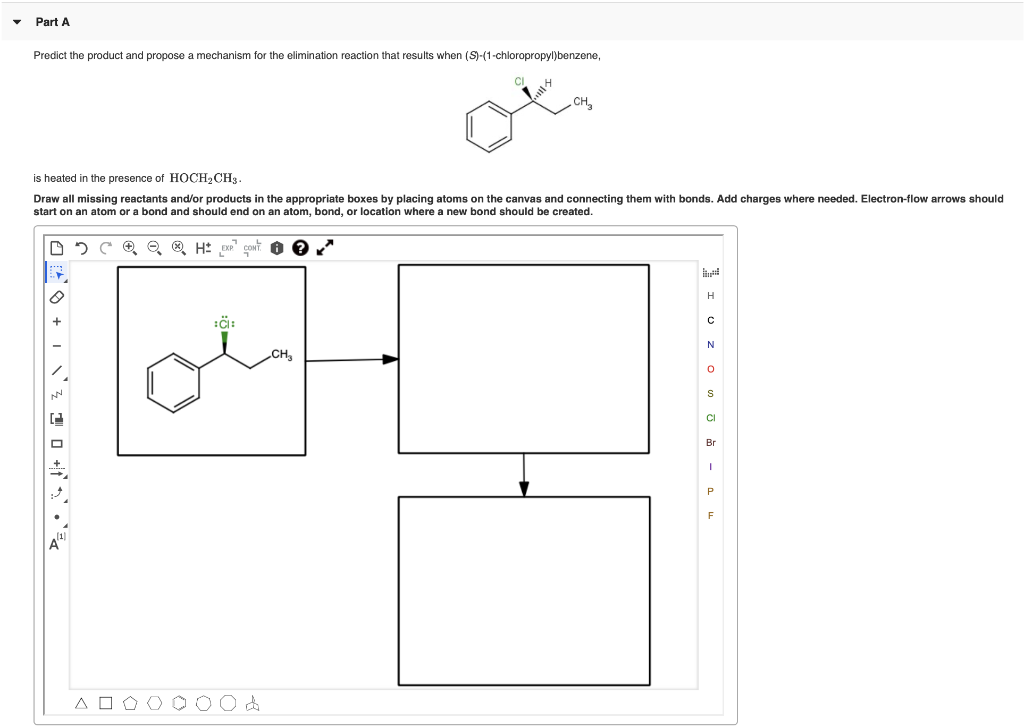Toggle the H± implicit hydrogens display
Viewport: 1024px width, 728px height.
click(201, 246)
